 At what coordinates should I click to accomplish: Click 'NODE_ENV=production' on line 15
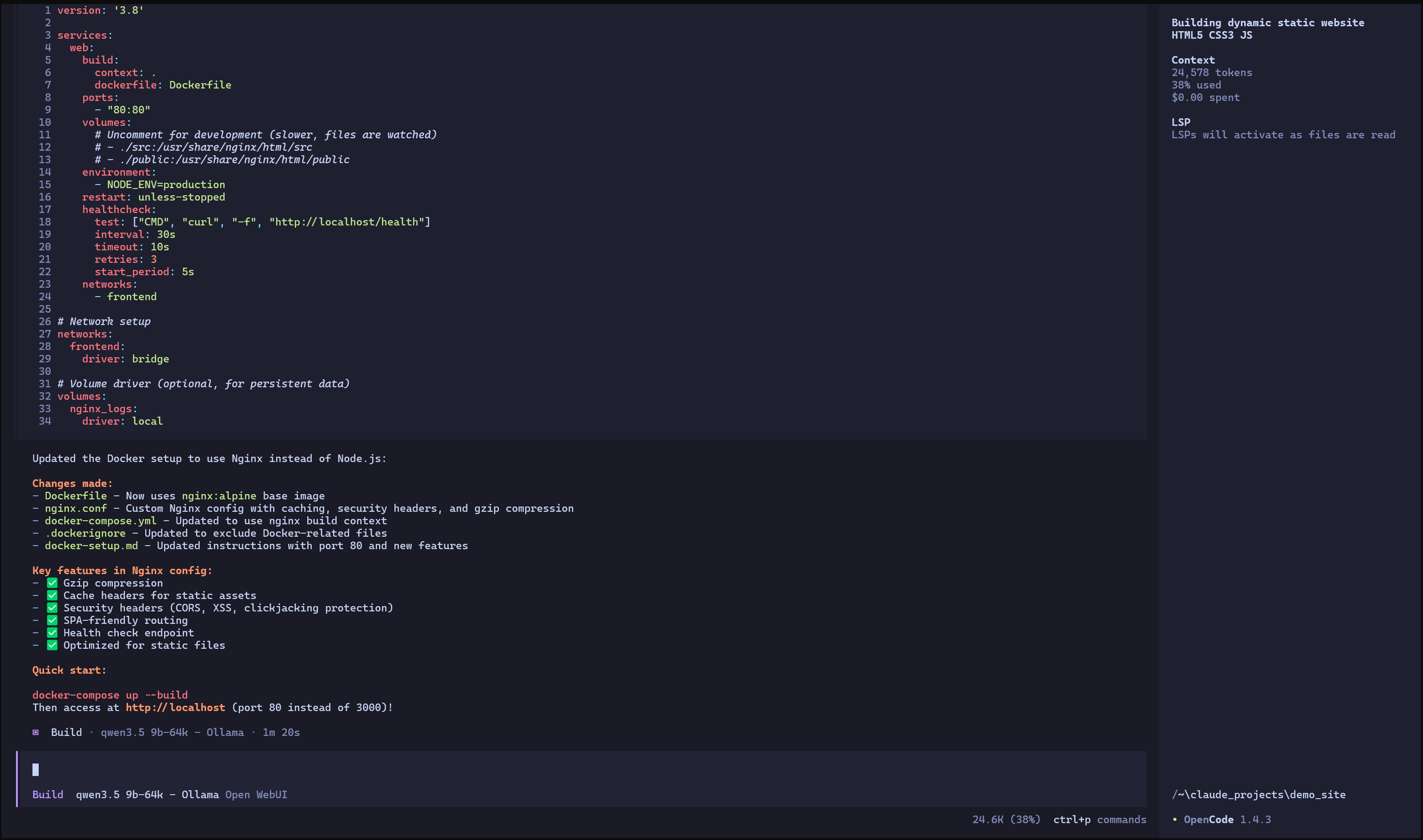166,185
